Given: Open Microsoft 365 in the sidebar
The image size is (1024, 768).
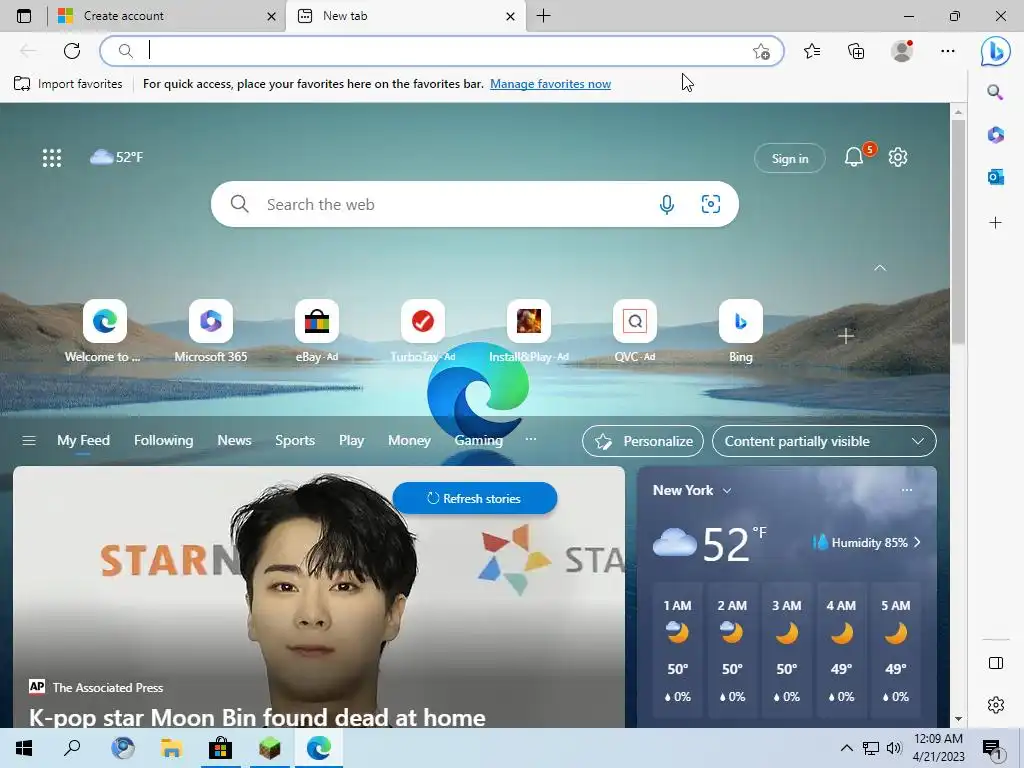Looking at the screenshot, I should point(995,135).
